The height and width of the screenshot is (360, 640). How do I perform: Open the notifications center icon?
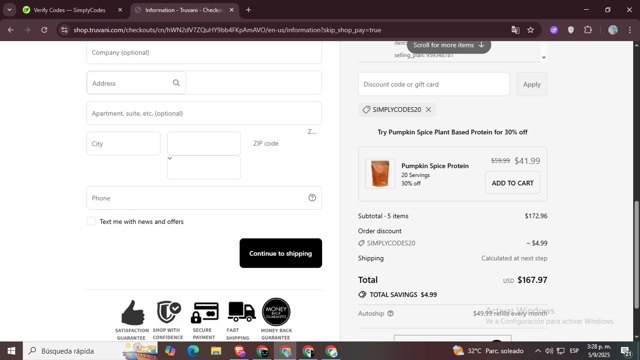[x=626, y=351]
